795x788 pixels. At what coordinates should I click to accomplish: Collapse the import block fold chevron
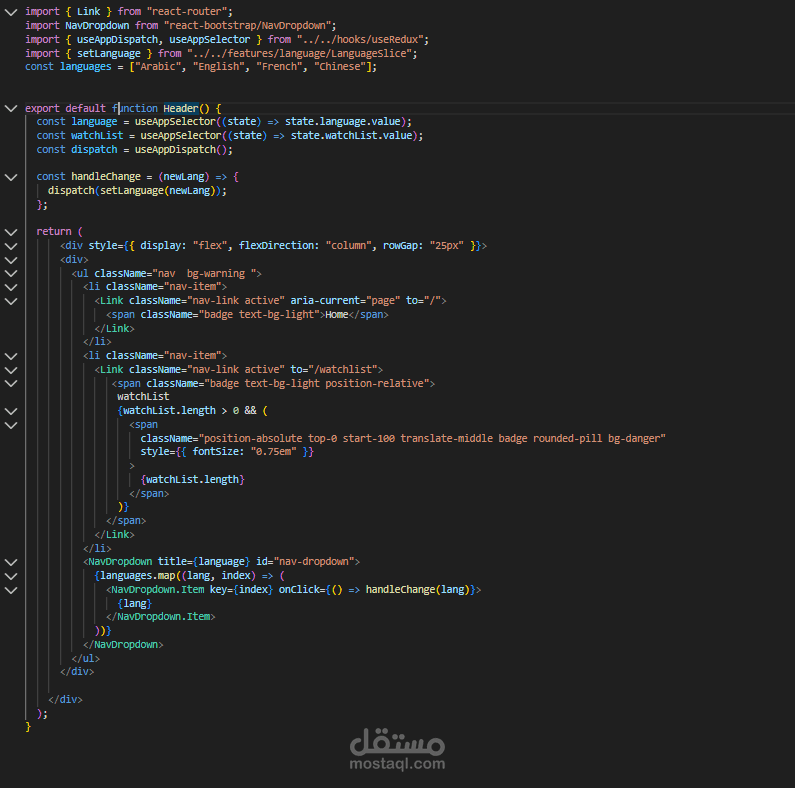click(11, 12)
